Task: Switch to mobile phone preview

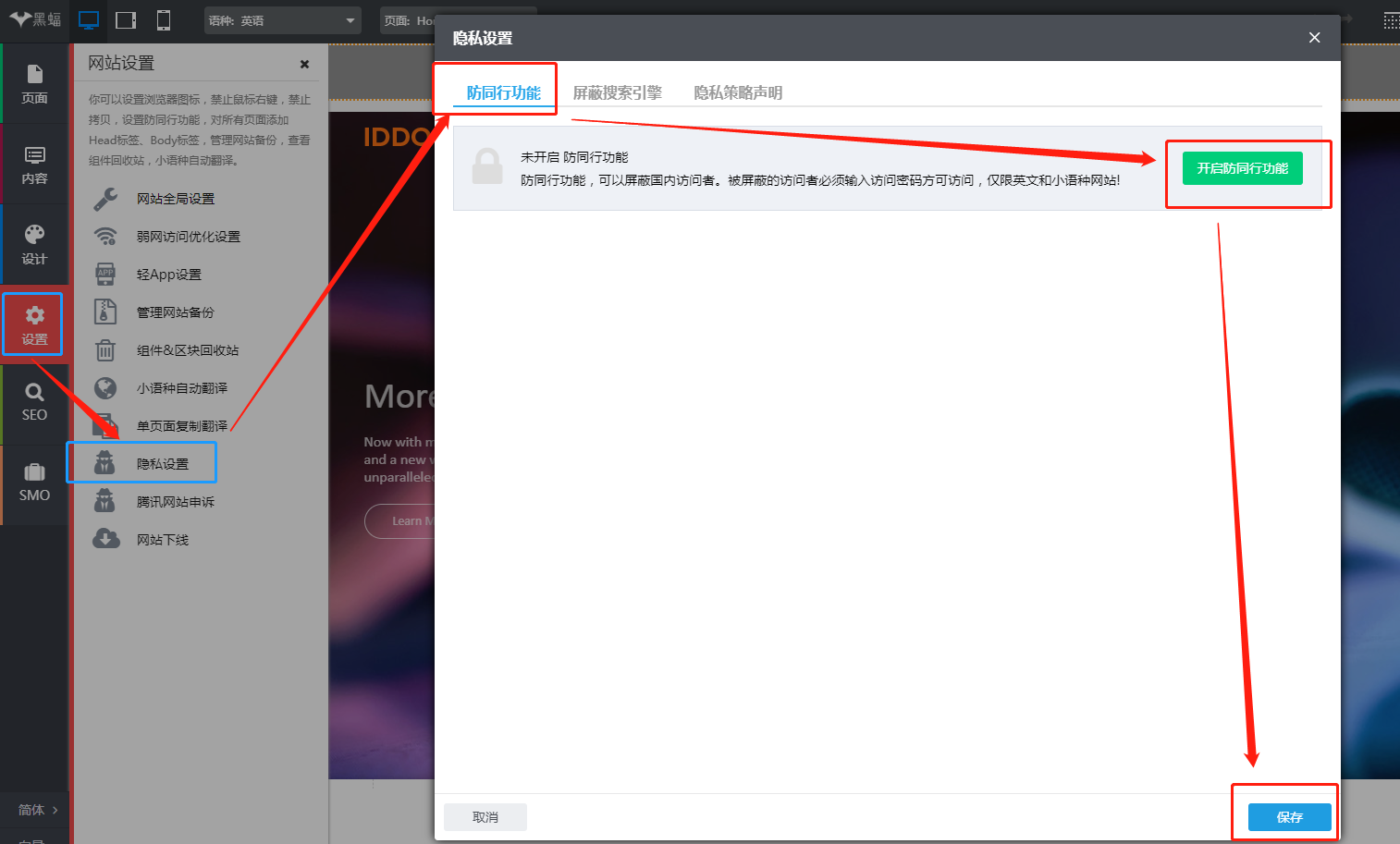Action: (x=164, y=20)
